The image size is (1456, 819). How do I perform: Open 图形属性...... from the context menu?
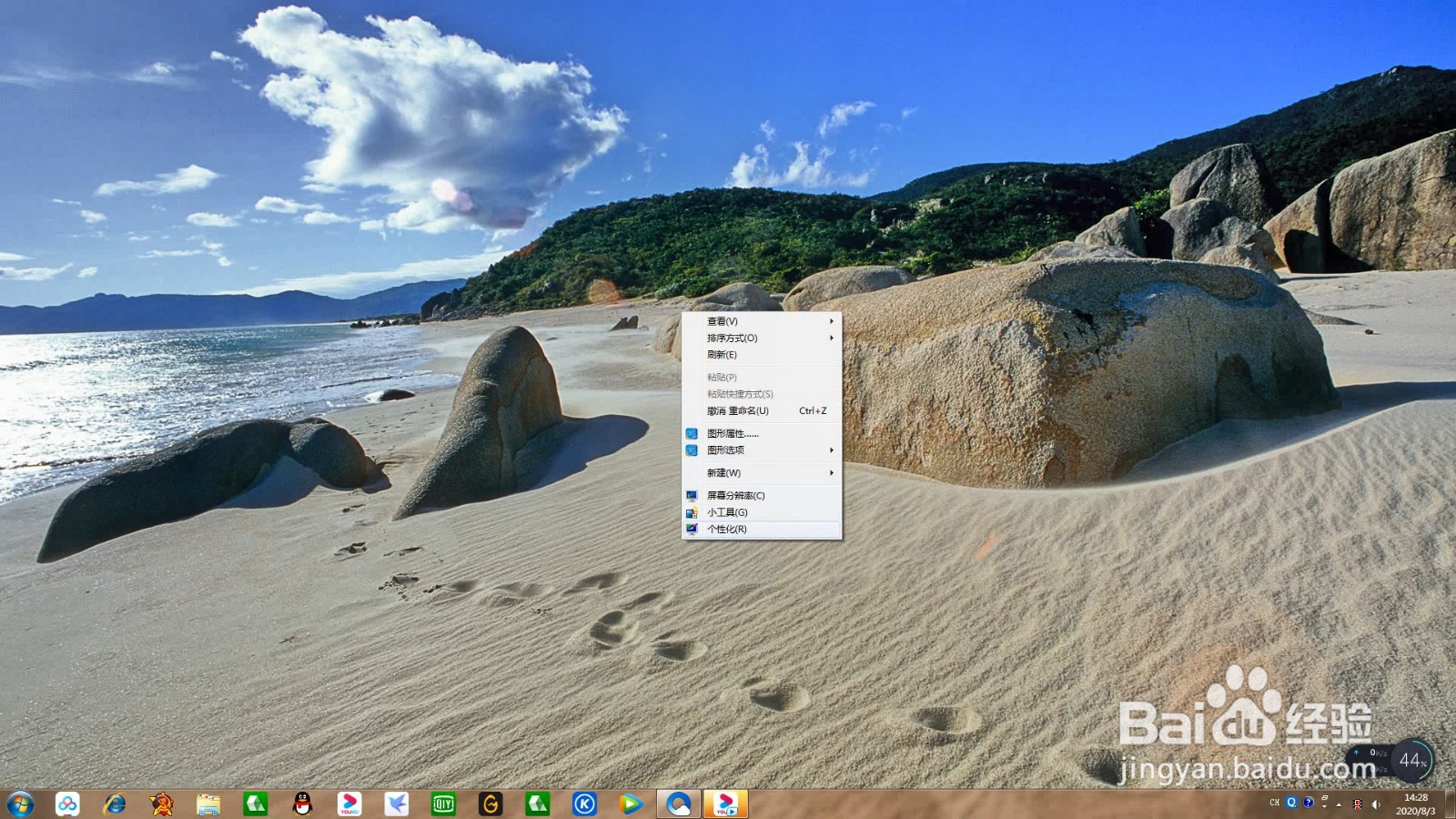[762, 434]
